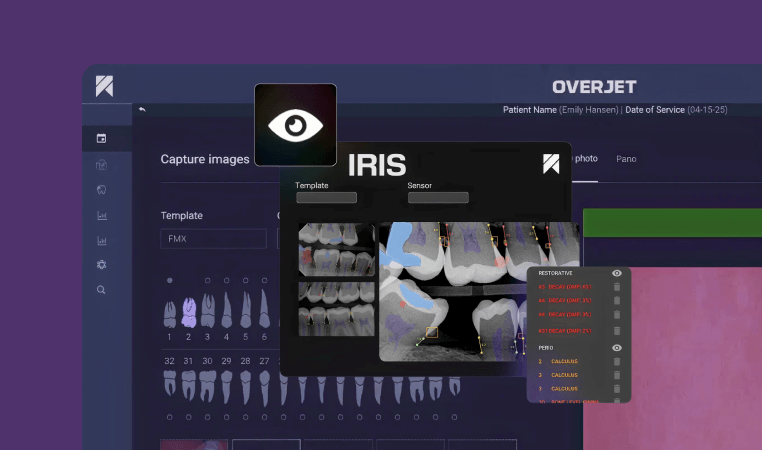
Task: Click the Overjet logo in top-left header
Action: [104, 87]
